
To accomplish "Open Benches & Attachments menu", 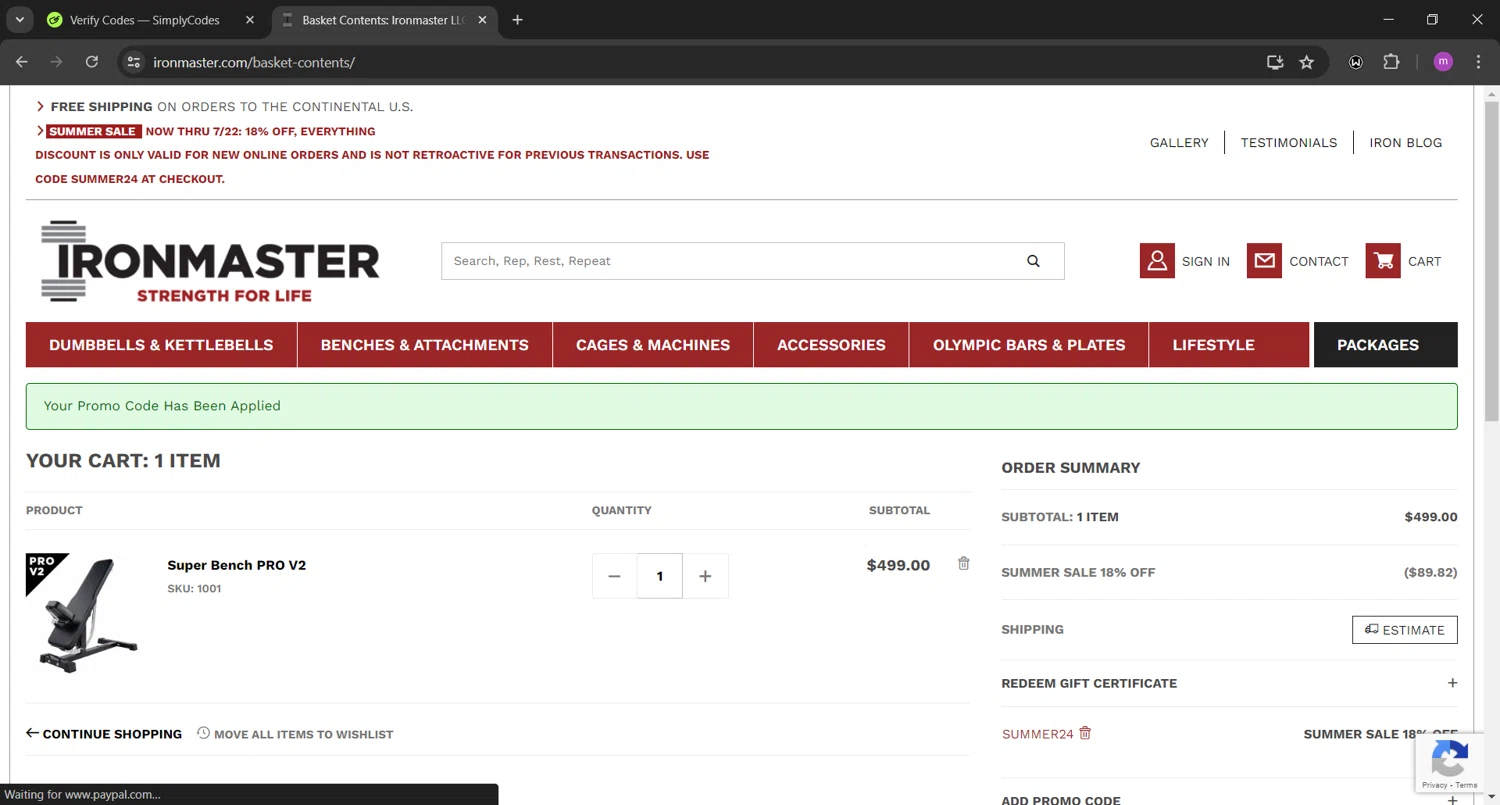I will (x=425, y=345).
